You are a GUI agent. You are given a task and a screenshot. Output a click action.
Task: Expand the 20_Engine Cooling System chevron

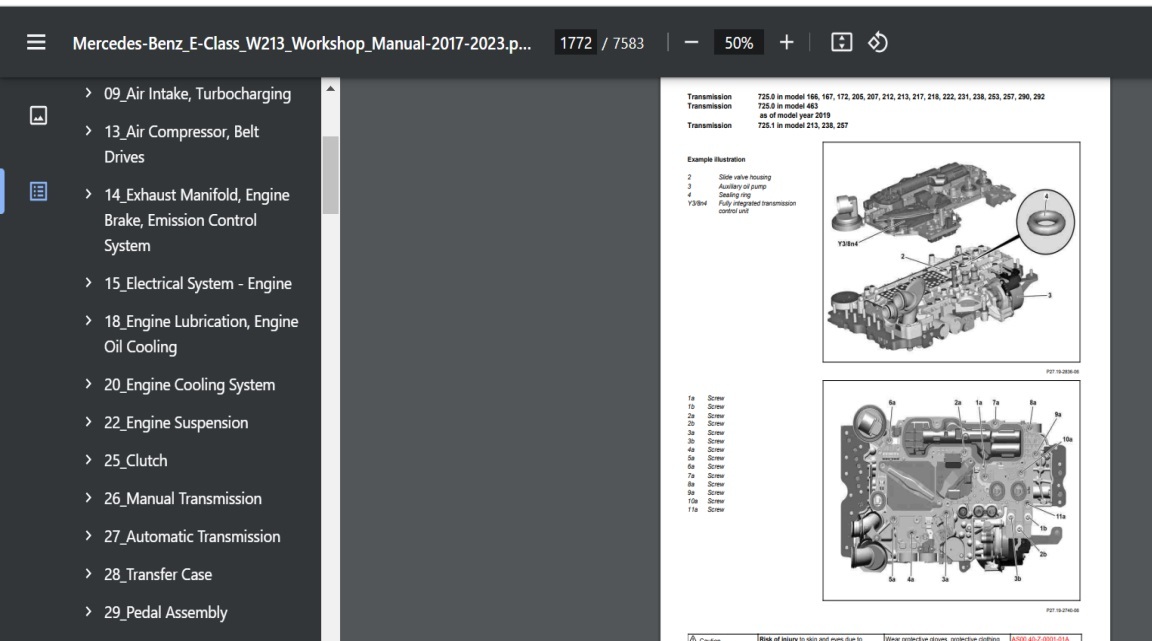[88, 384]
